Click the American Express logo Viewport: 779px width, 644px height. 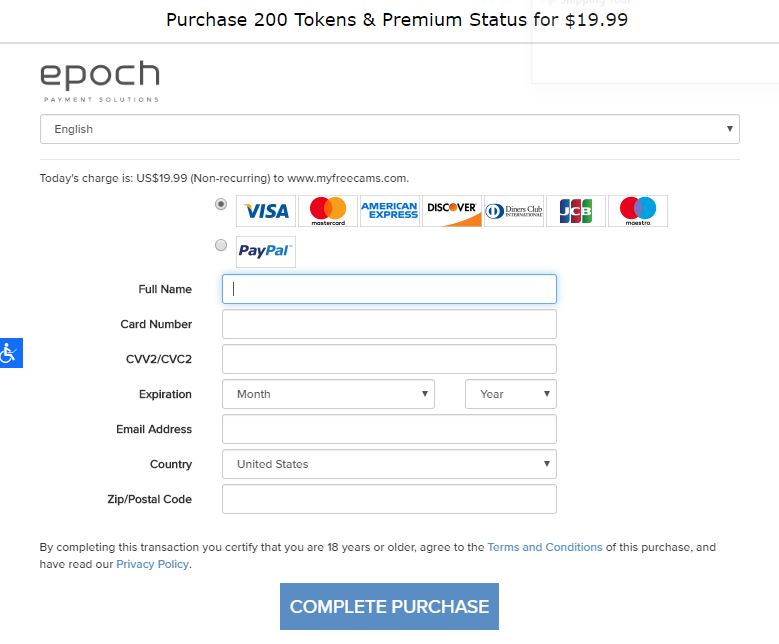390,211
